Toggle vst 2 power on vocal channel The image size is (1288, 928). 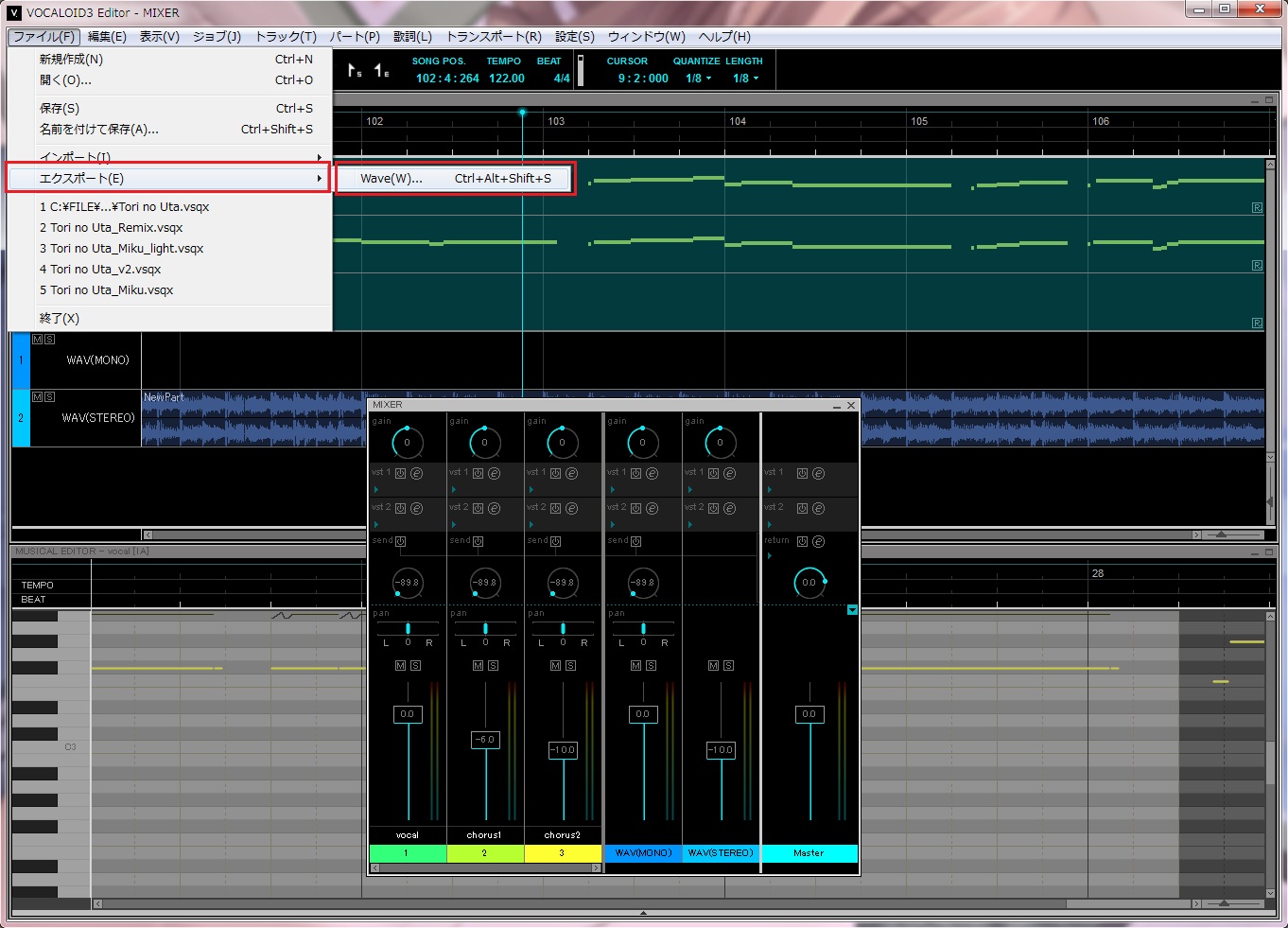click(x=400, y=508)
